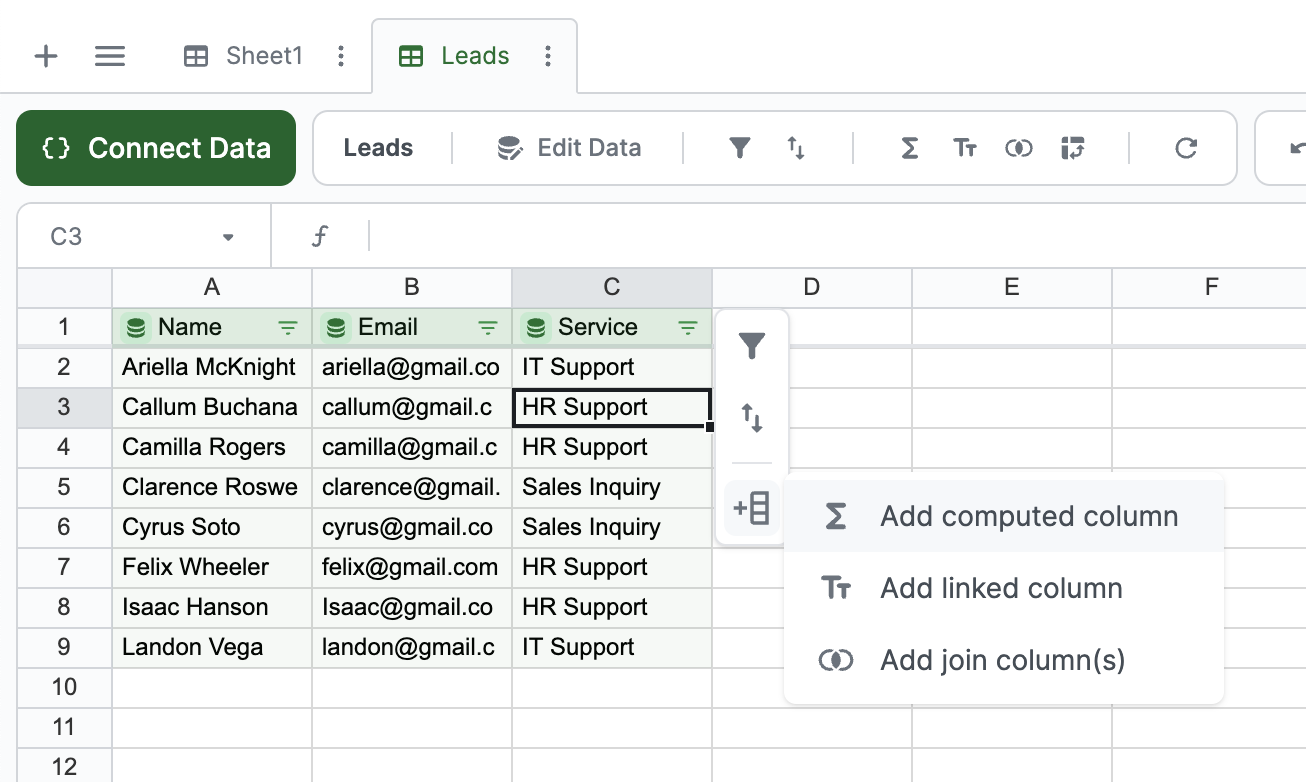Open the Leads tab options menu
This screenshot has width=1306, height=782.
pos(547,56)
